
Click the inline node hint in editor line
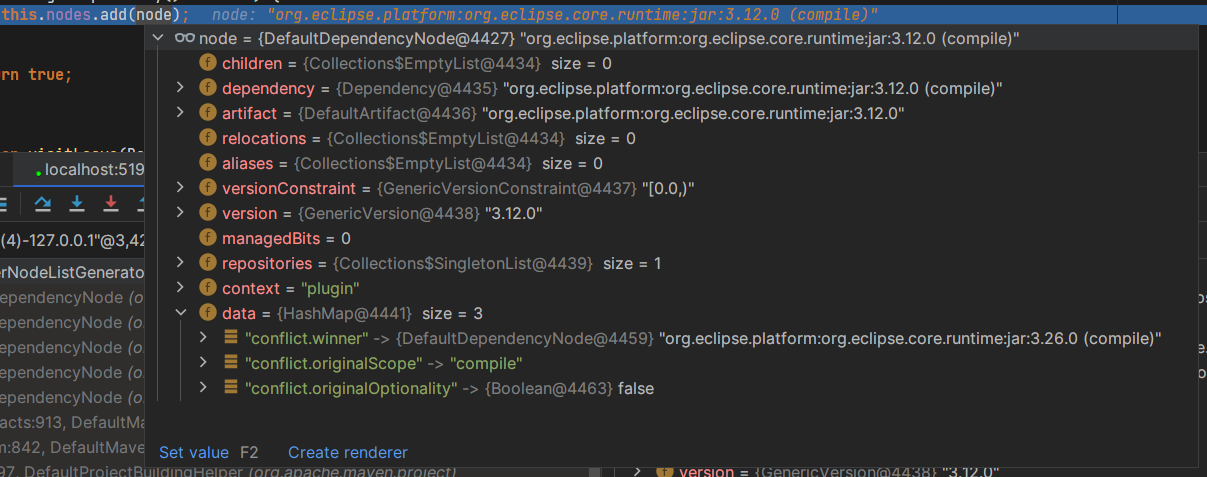545,14
